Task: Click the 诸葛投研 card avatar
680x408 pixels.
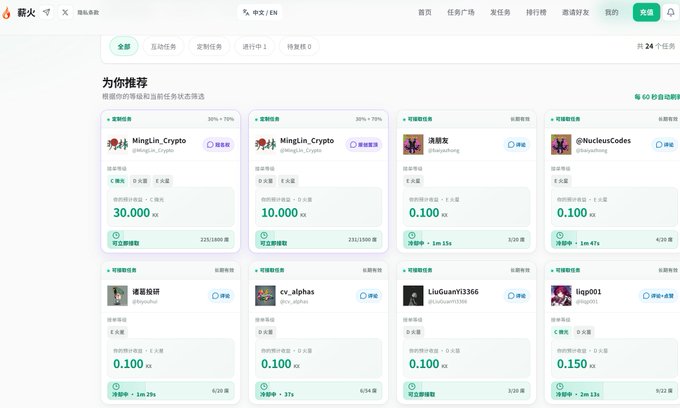Action: [x=118, y=296]
